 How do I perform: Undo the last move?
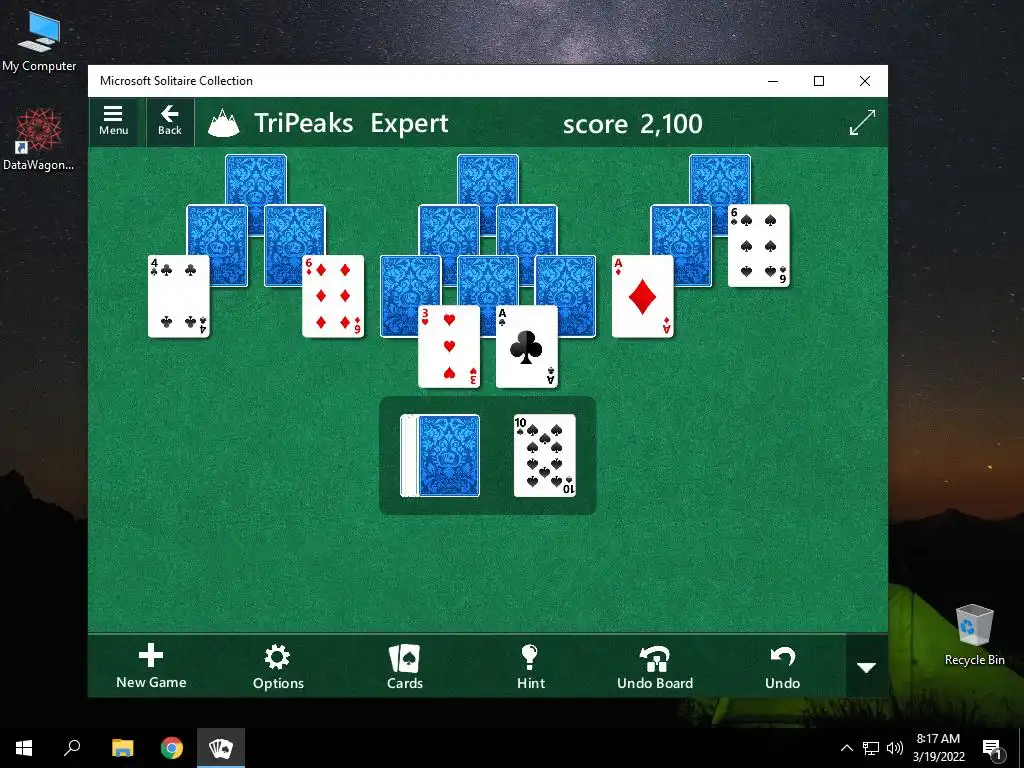782,667
